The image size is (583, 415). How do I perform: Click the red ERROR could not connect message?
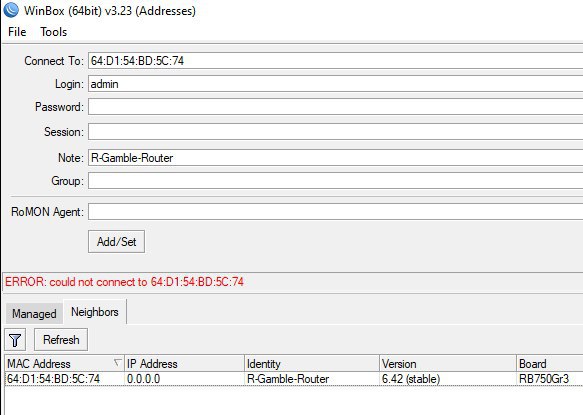click(x=125, y=282)
